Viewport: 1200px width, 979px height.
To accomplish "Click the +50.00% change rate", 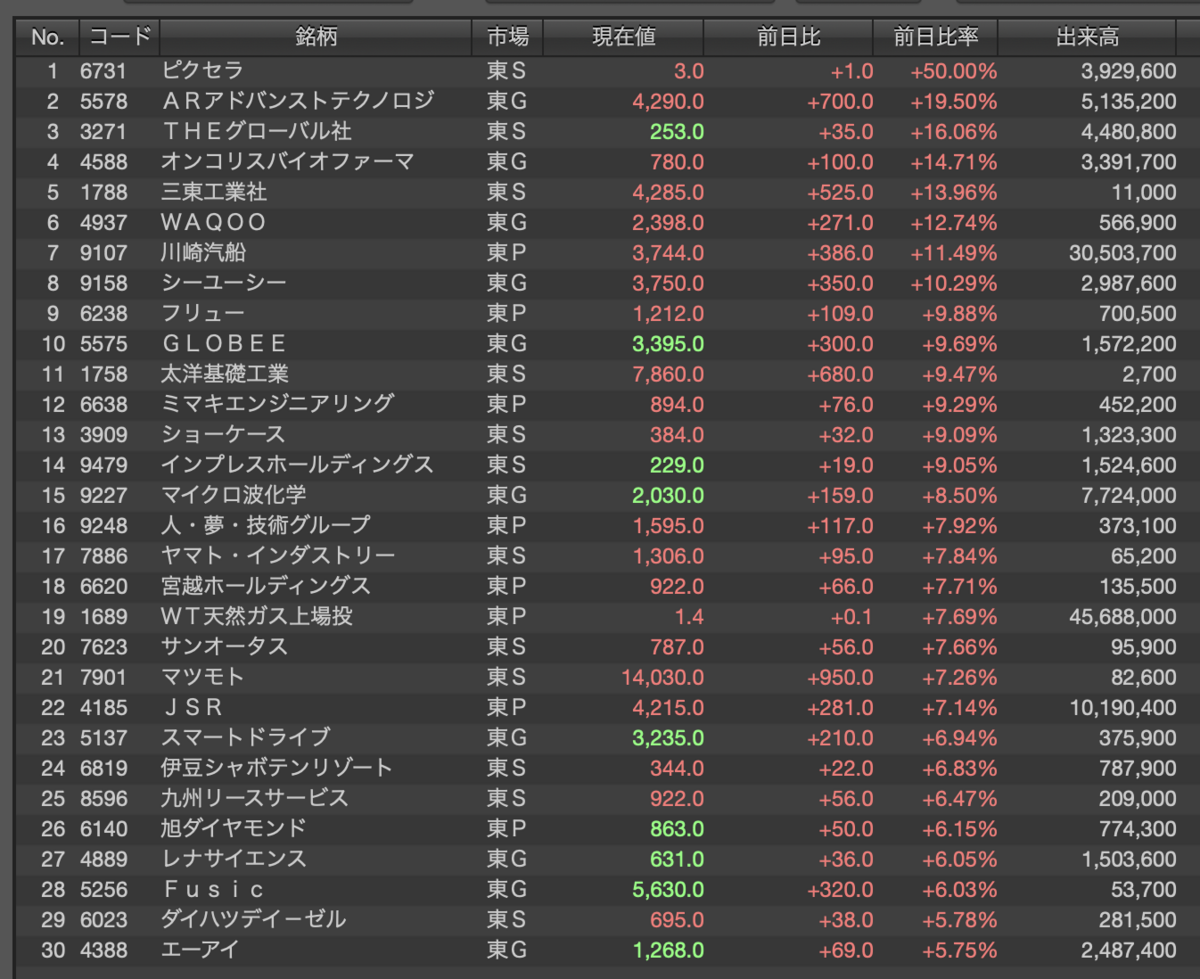I will 953,71.
